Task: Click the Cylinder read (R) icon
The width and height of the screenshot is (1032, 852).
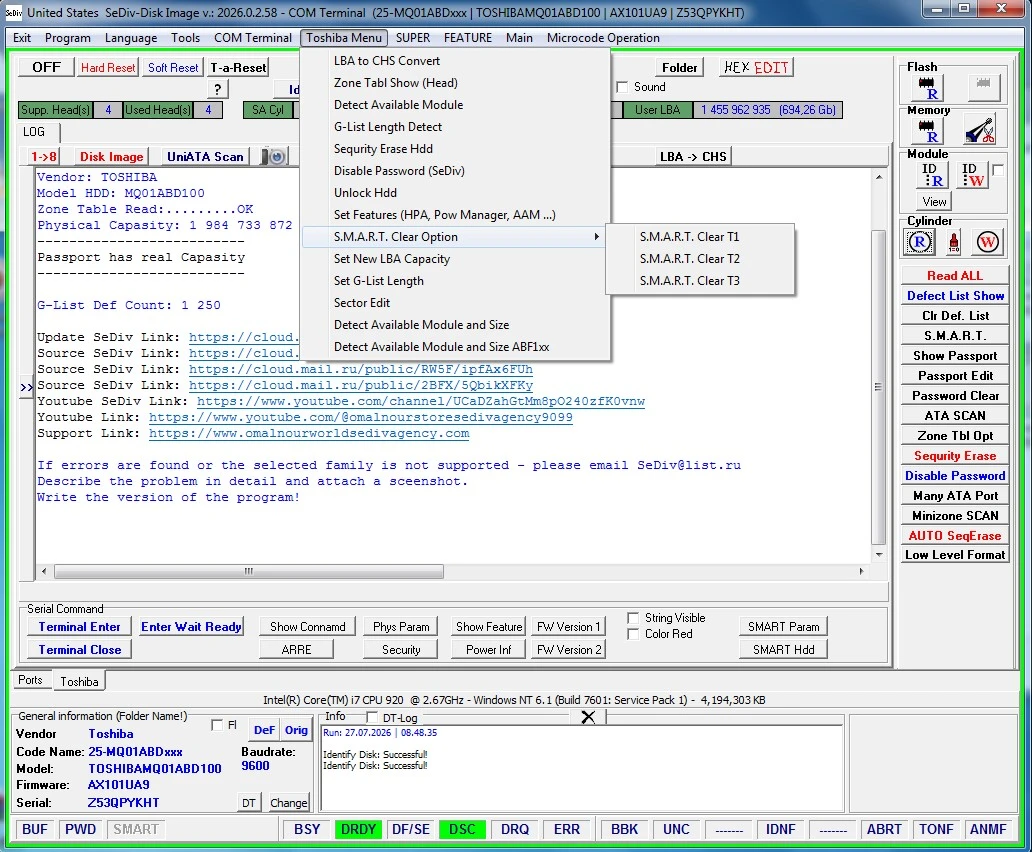Action: tap(919, 243)
